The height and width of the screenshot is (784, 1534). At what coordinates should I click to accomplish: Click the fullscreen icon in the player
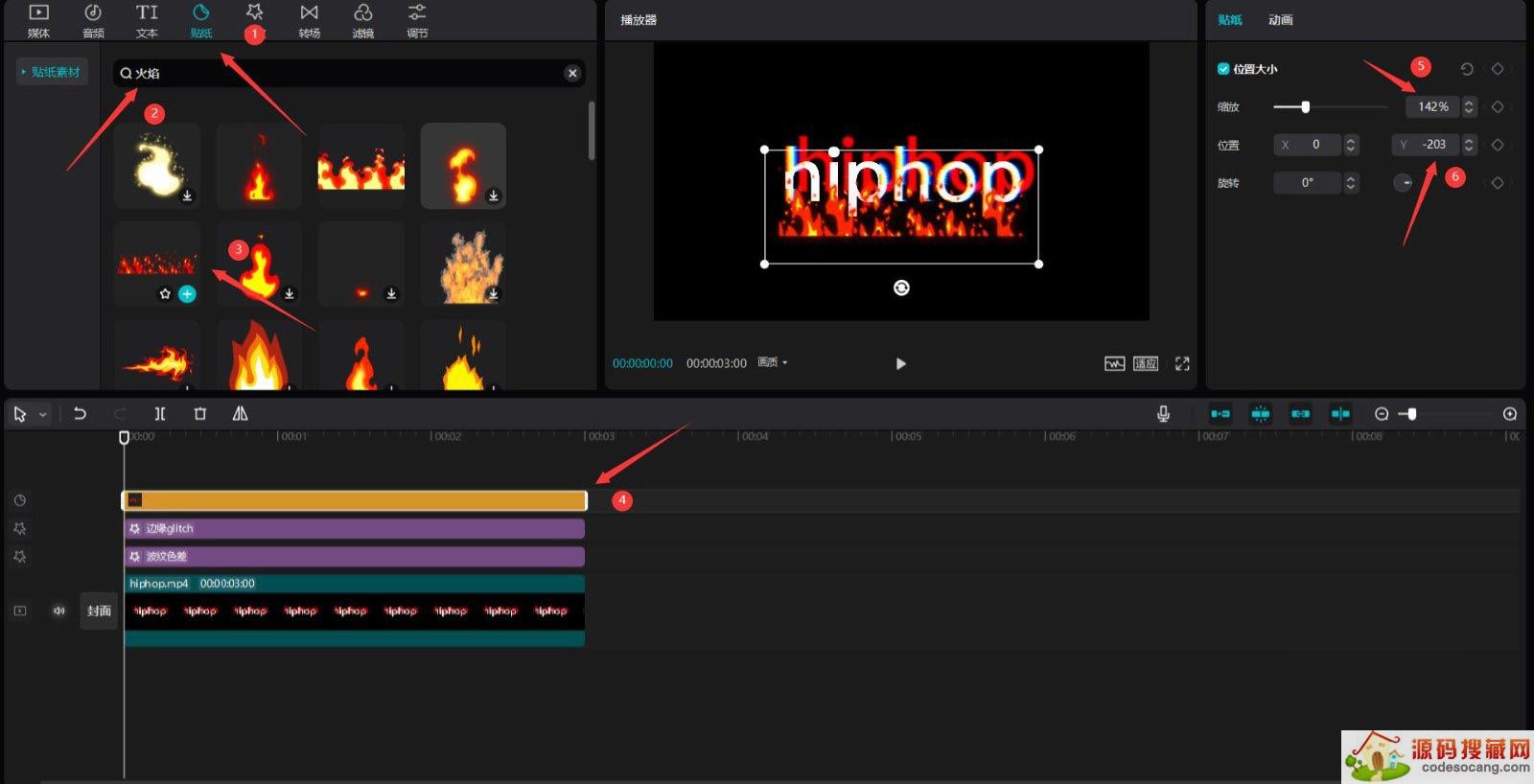coord(1182,363)
